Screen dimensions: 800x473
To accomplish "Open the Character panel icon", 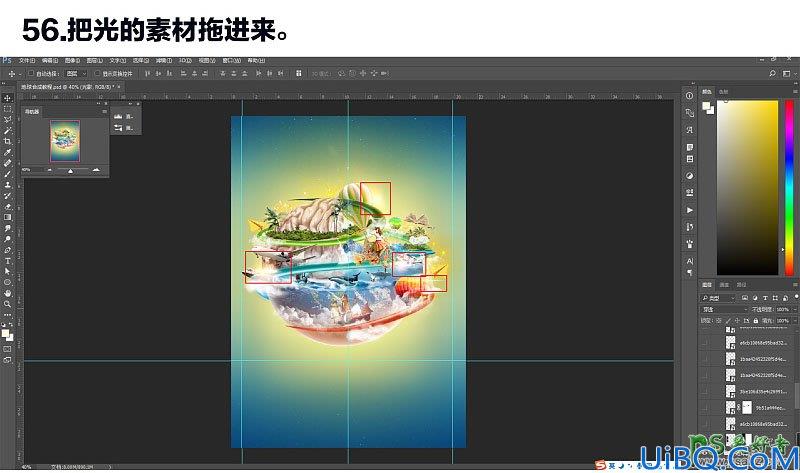I will click(689, 261).
